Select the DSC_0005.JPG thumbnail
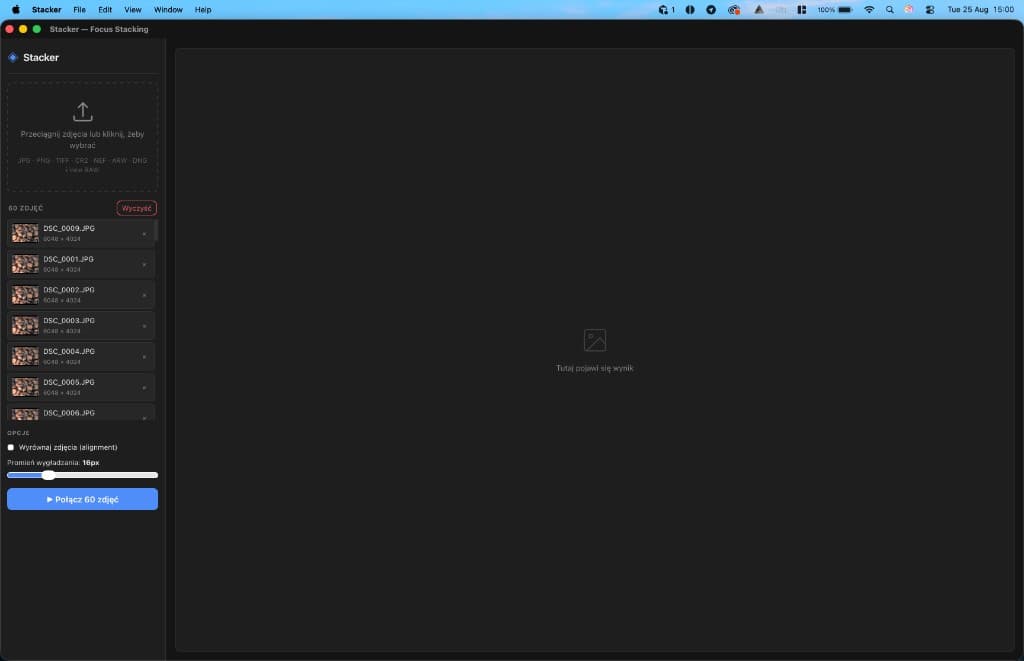Screen dimensions: 1024x661 pos(25,387)
